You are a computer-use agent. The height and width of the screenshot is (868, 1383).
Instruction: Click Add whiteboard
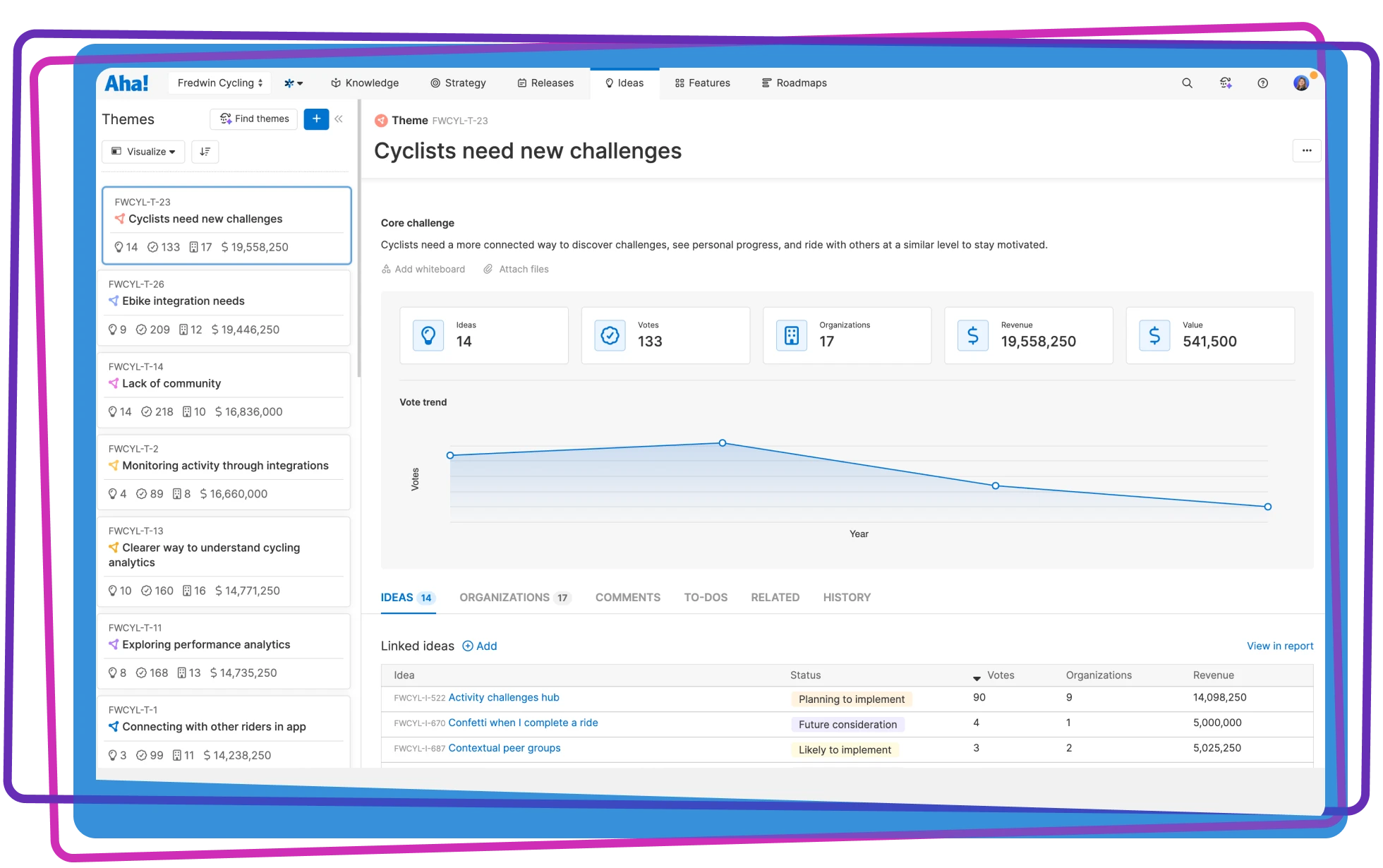pos(423,270)
